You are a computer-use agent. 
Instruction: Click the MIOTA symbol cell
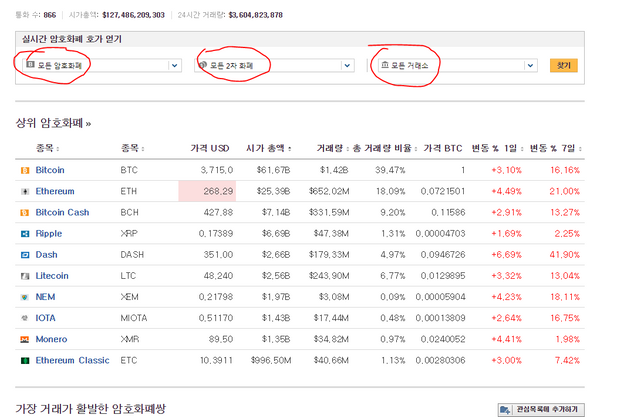(x=133, y=318)
